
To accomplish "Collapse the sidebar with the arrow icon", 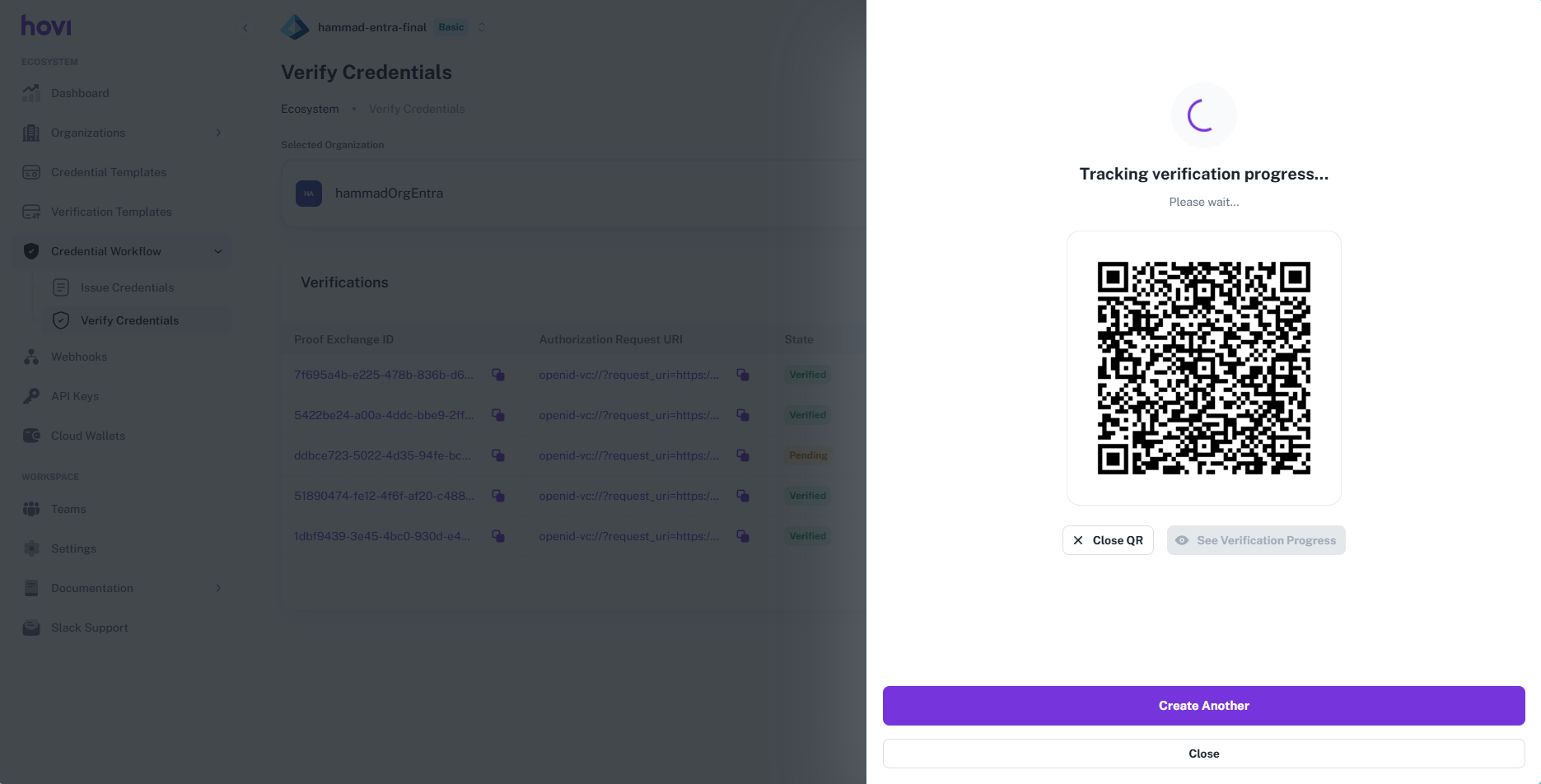I will click(x=245, y=28).
